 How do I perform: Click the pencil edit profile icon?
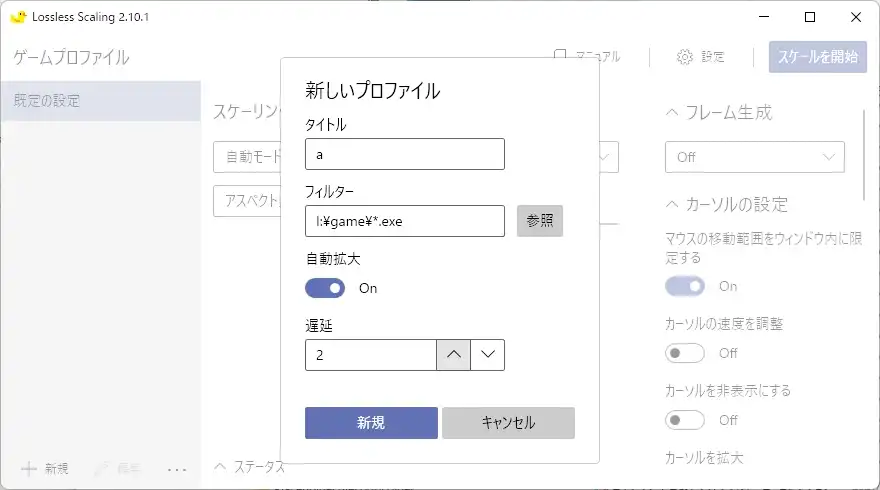pos(102,468)
